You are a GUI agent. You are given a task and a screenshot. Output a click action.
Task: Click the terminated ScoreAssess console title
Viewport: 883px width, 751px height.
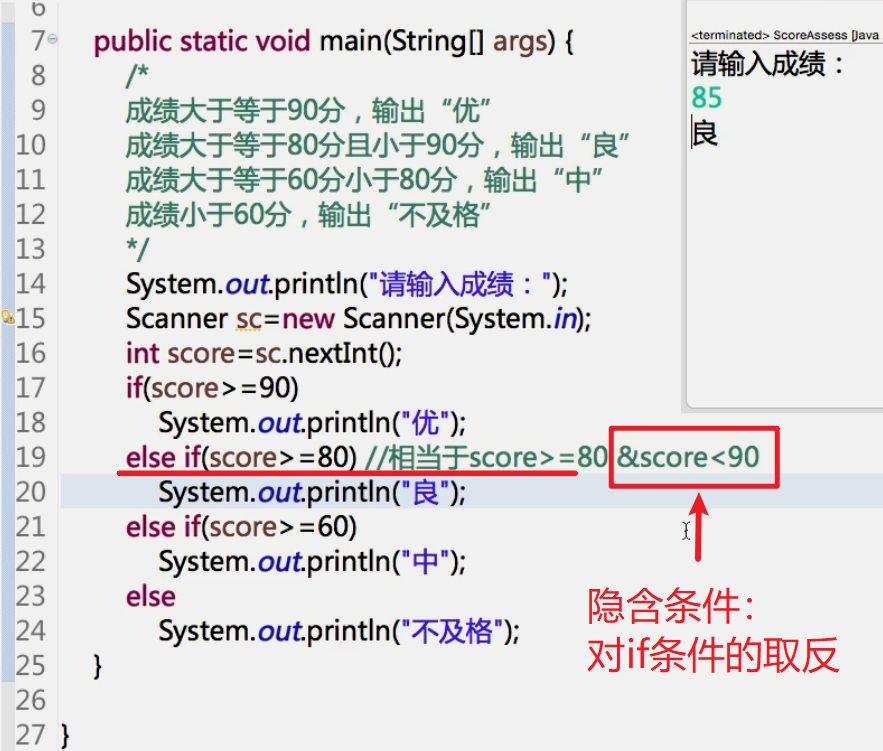(x=785, y=35)
